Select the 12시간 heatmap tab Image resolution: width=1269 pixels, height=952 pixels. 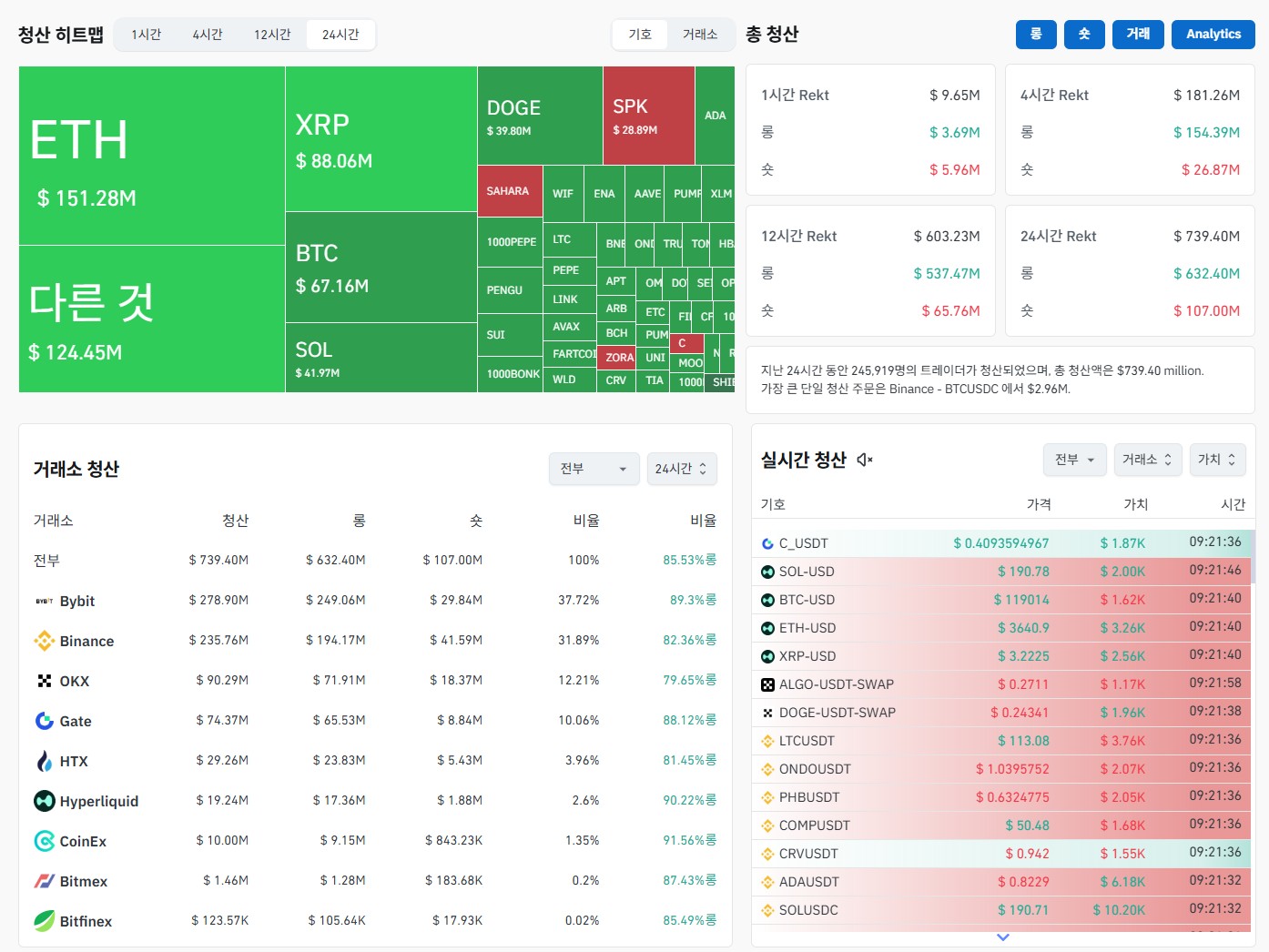click(x=272, y=35)
